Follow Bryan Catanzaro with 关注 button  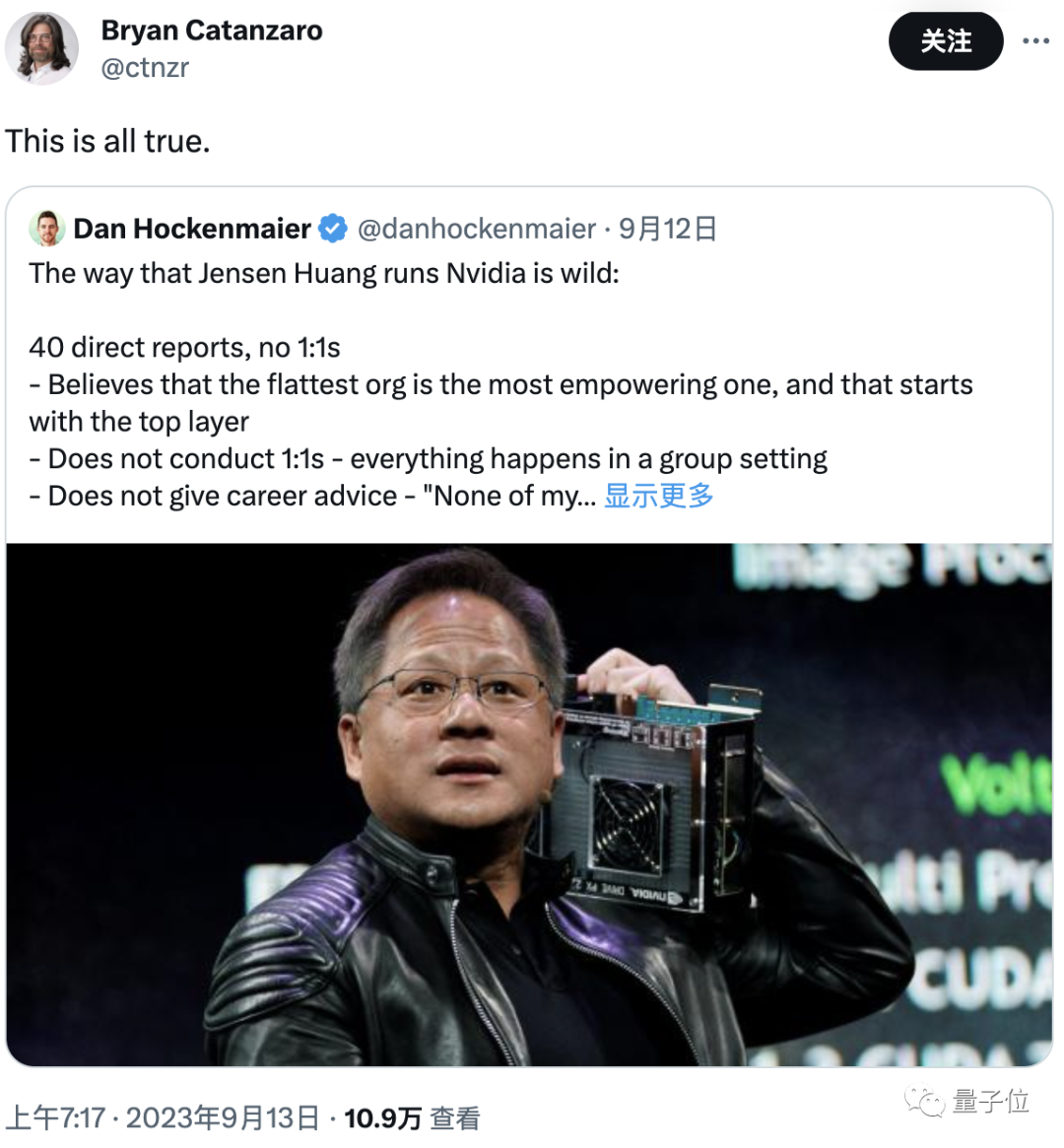point(945,41)
